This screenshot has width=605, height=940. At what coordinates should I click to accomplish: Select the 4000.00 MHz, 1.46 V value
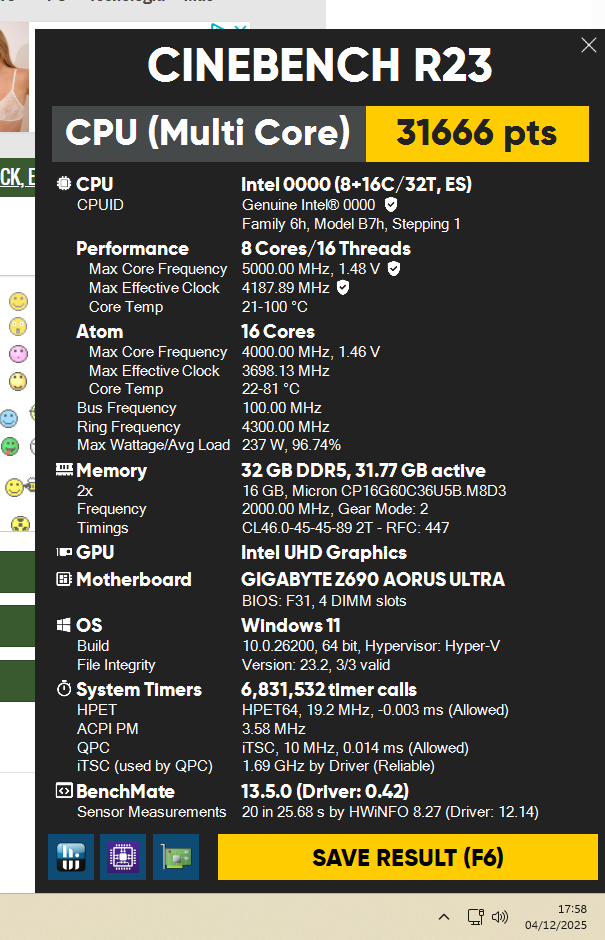[311, 352]
